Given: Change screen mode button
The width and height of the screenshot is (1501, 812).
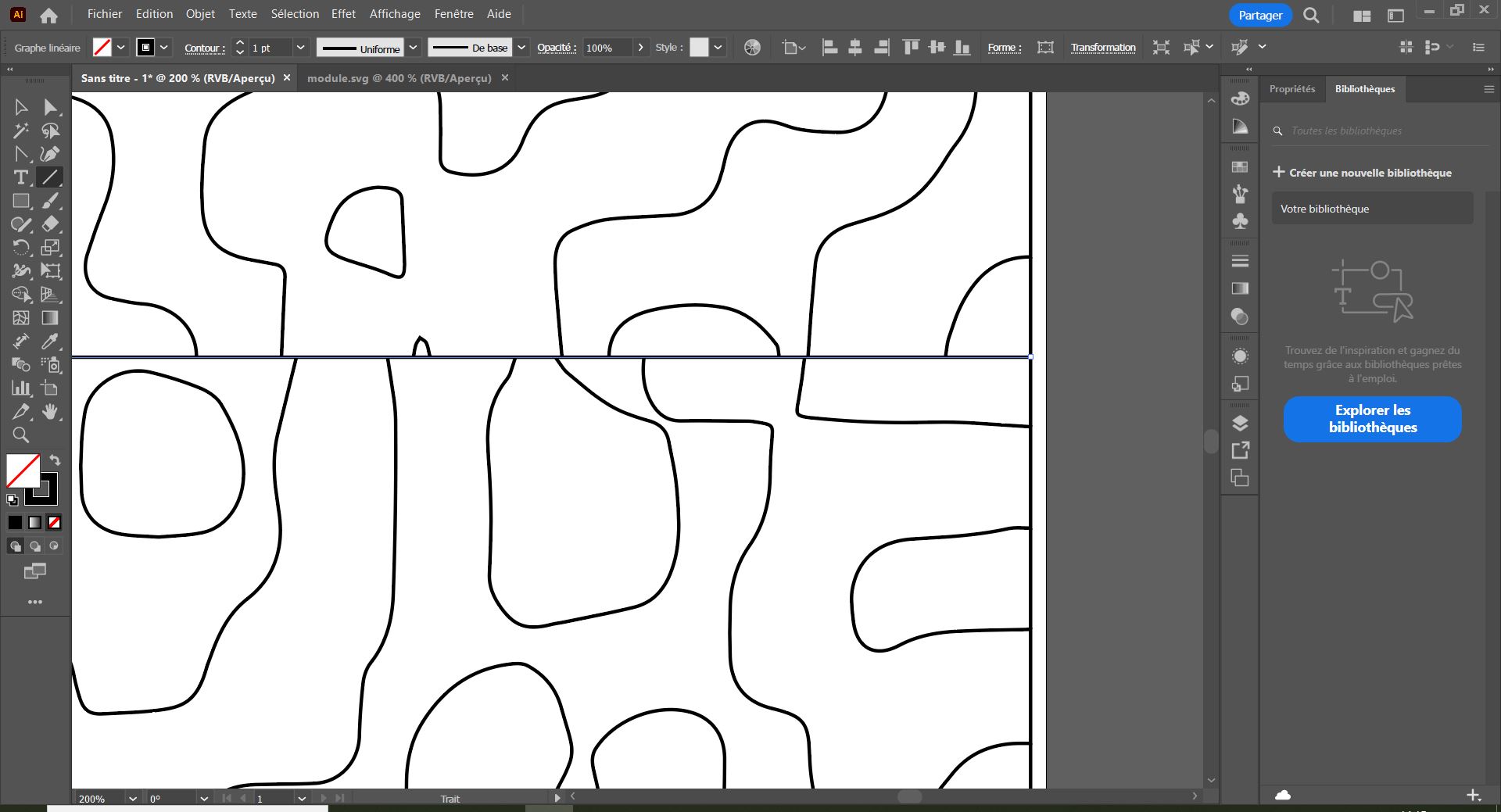Looking at the screenshot, I should pyautogui.click(x=34, y=571).
